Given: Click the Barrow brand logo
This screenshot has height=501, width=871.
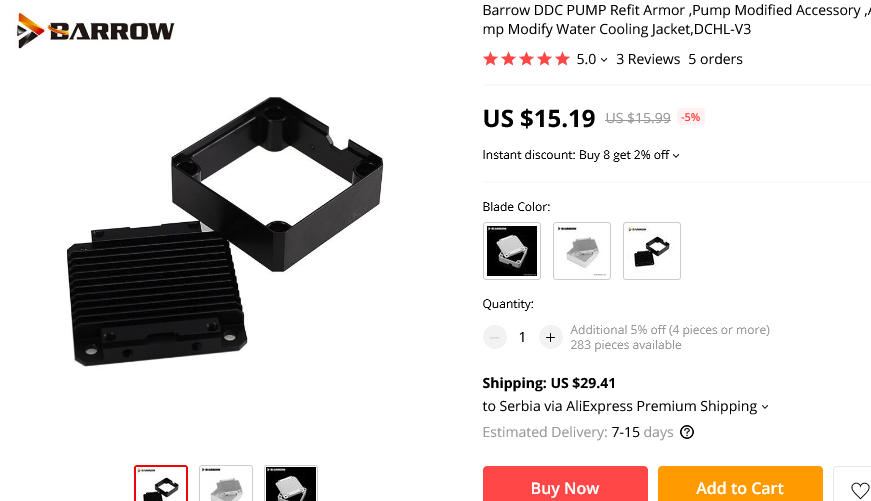Looking at the screenshot, I should coord(96,31).
